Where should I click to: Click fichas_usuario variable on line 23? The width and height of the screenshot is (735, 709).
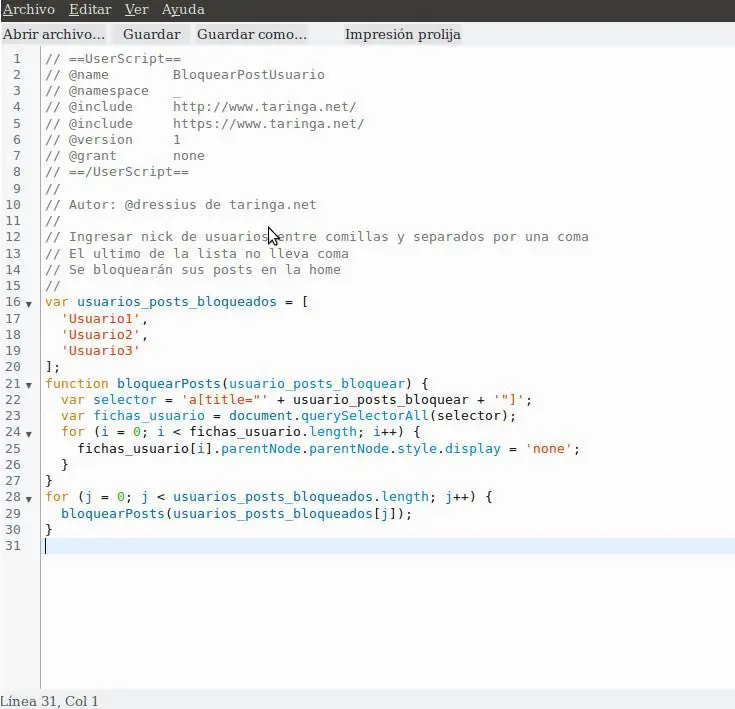(x=149, y=416)
